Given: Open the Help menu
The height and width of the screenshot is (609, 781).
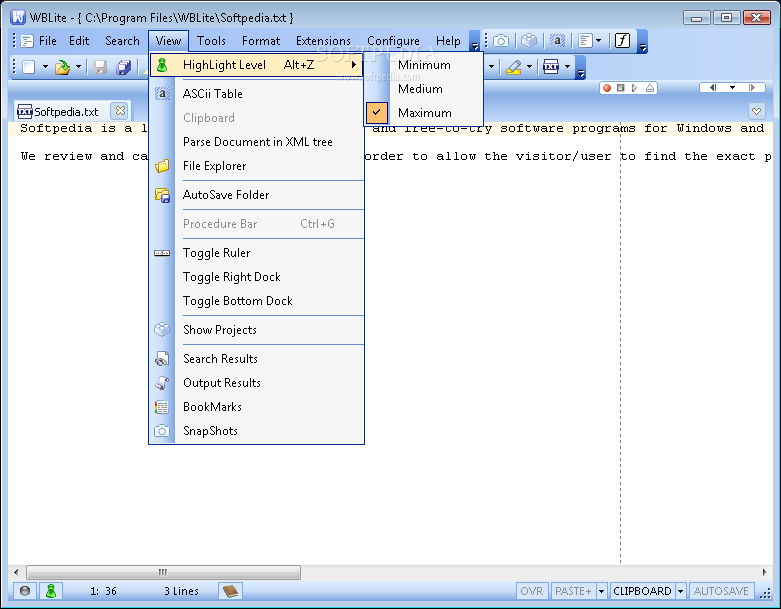Looking at the screenshot, I should [448, 41].
